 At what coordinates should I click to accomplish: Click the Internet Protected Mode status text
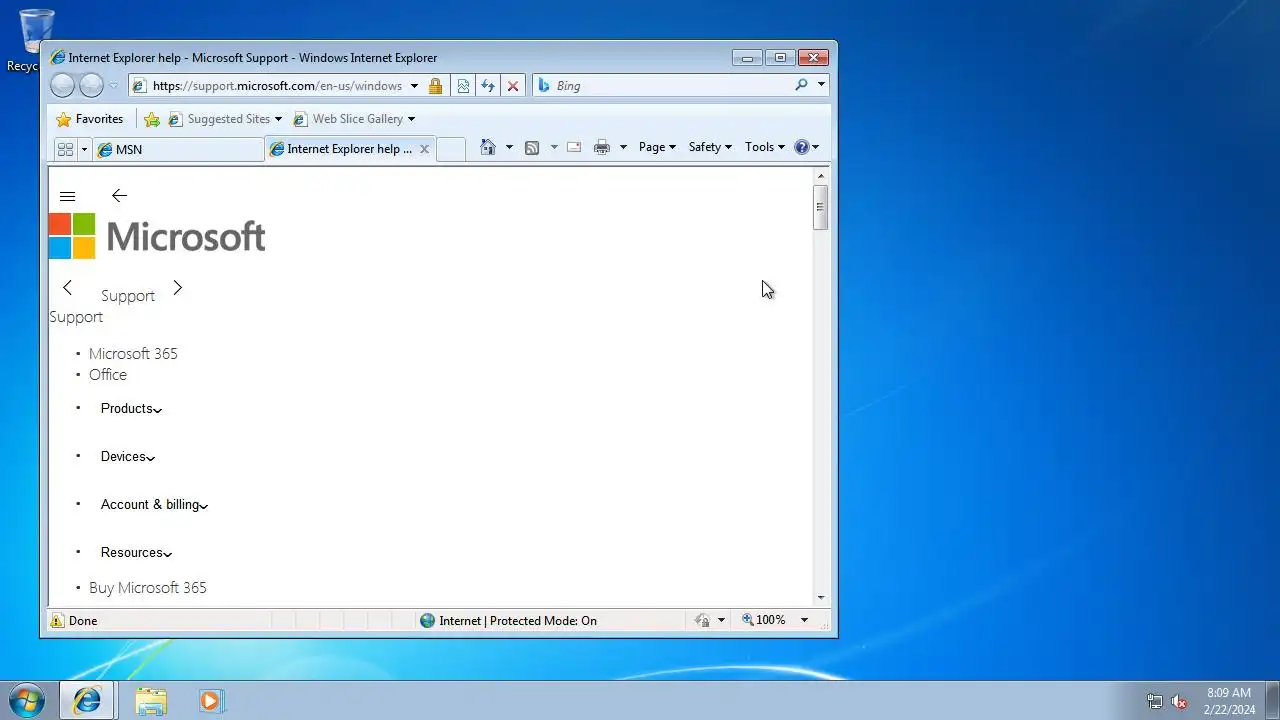518,621
